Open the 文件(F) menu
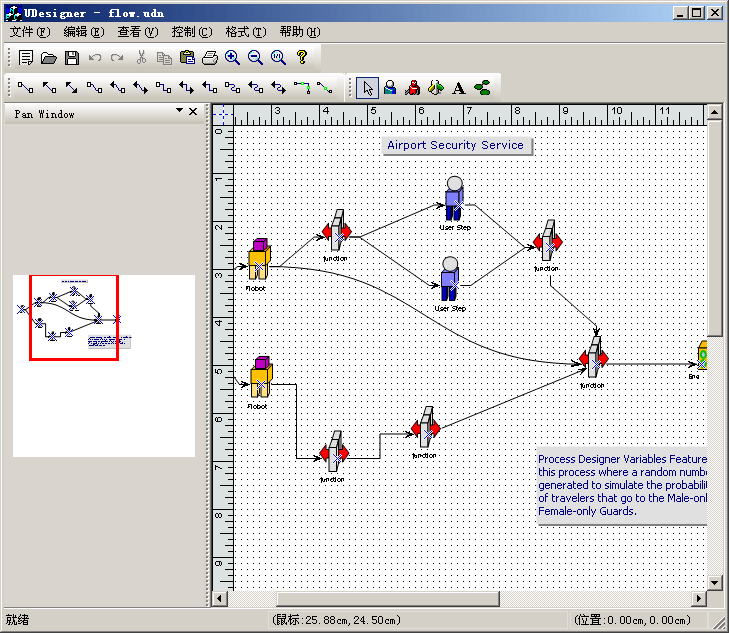729x633 pixels. click(29, 32)
